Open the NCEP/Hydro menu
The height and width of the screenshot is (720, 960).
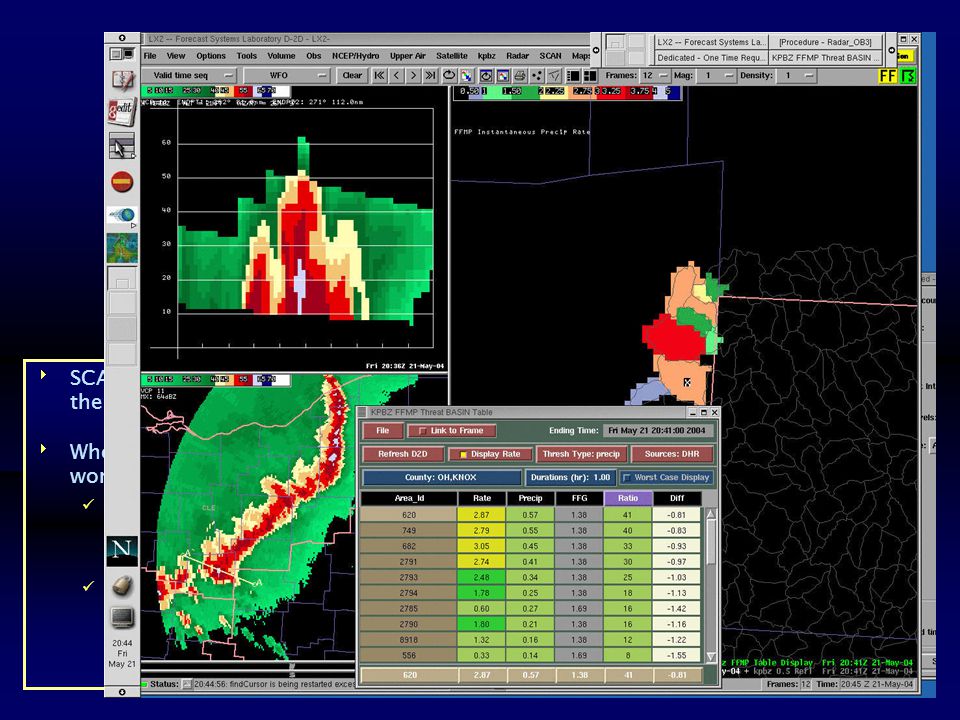(356, 56)
